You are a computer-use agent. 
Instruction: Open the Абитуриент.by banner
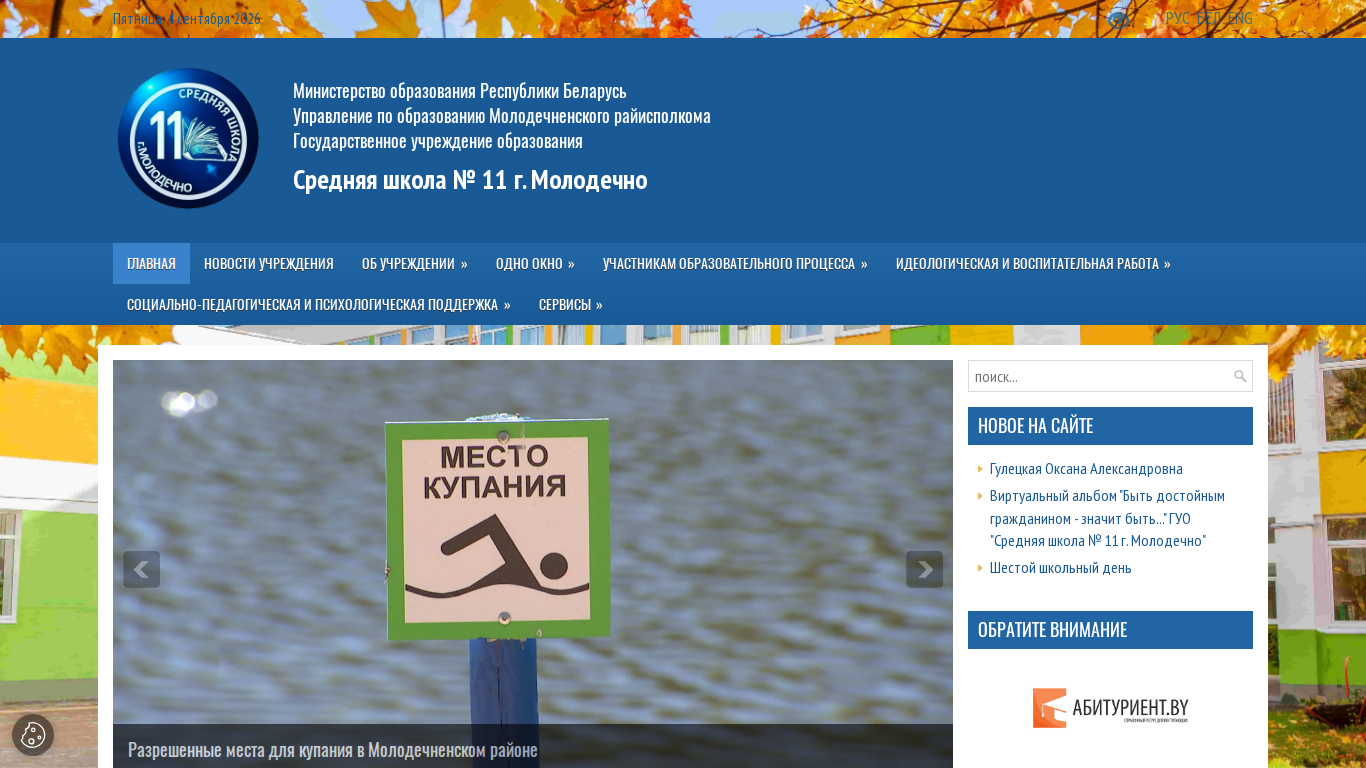click(x=1110, y=708)
